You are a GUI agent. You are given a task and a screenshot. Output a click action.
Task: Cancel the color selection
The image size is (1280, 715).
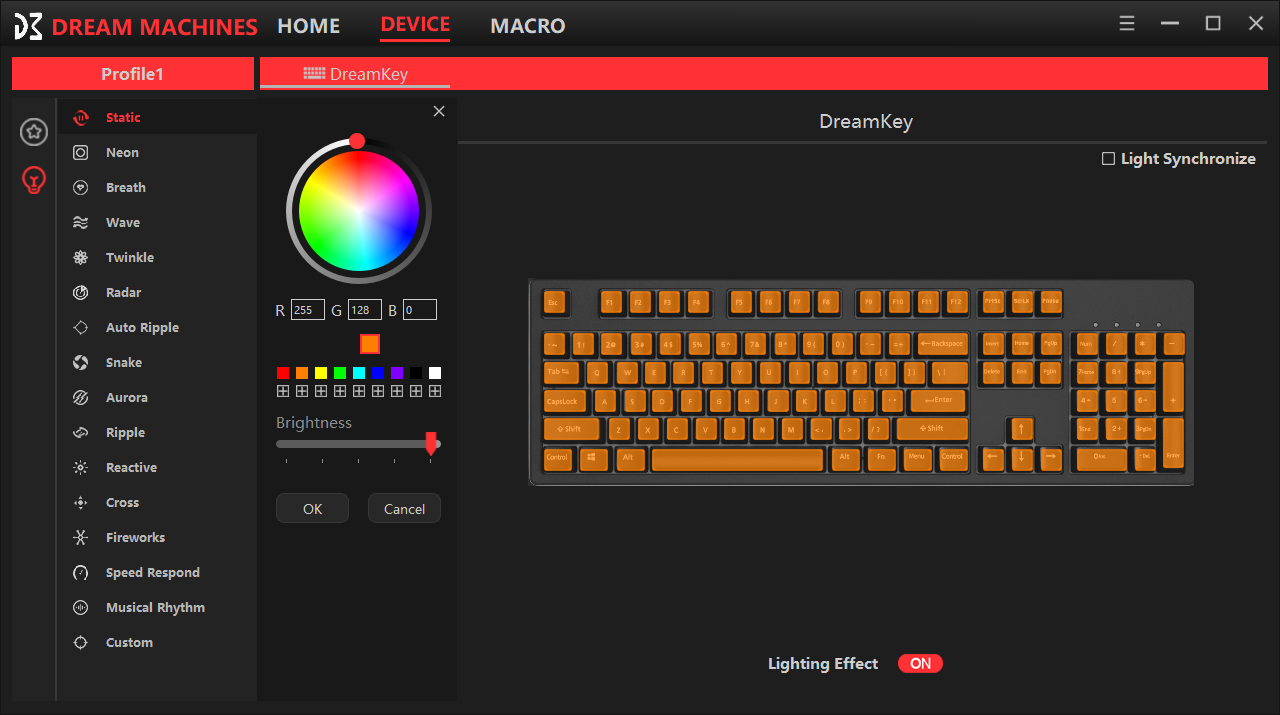coord(404,508)
